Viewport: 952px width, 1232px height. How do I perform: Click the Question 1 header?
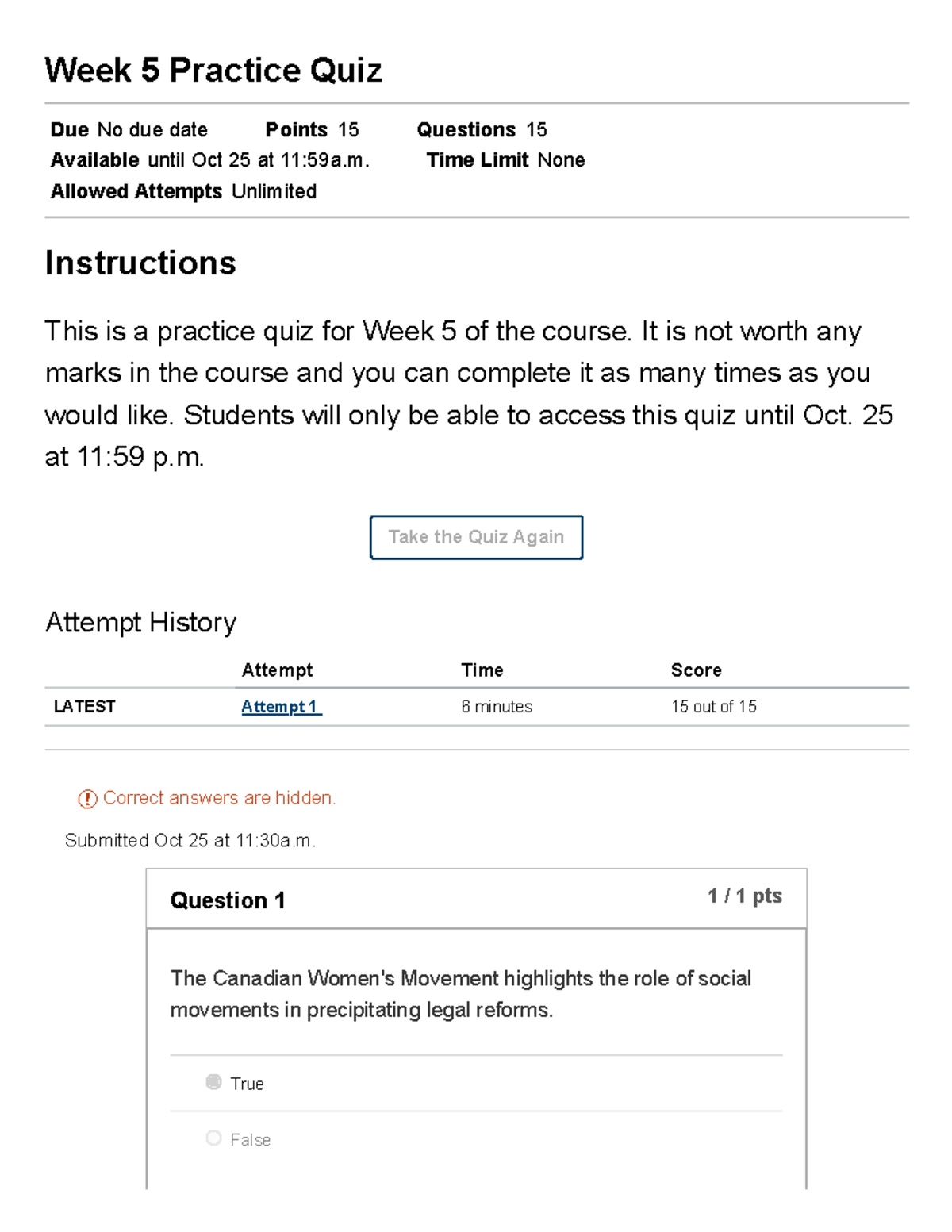click(x=229, y=900)
